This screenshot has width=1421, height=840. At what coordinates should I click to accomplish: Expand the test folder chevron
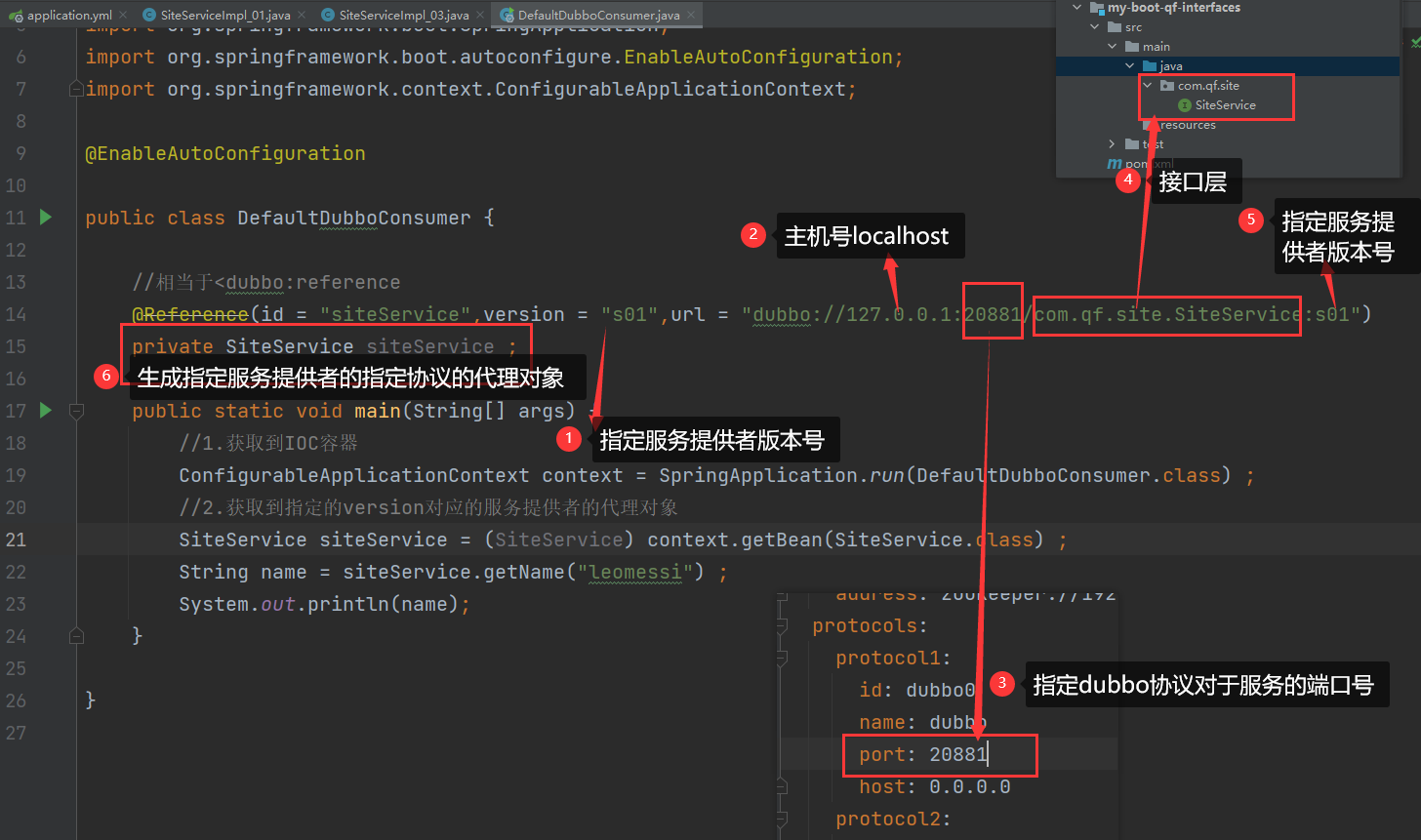(x=1113, y=144)
